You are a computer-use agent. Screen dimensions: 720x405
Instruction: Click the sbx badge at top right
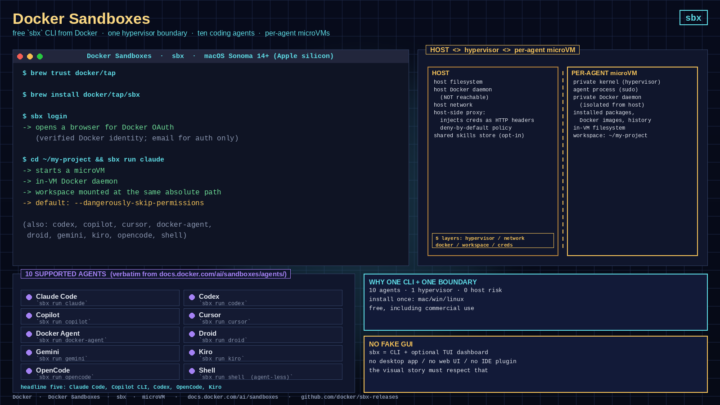coord(693,18)
